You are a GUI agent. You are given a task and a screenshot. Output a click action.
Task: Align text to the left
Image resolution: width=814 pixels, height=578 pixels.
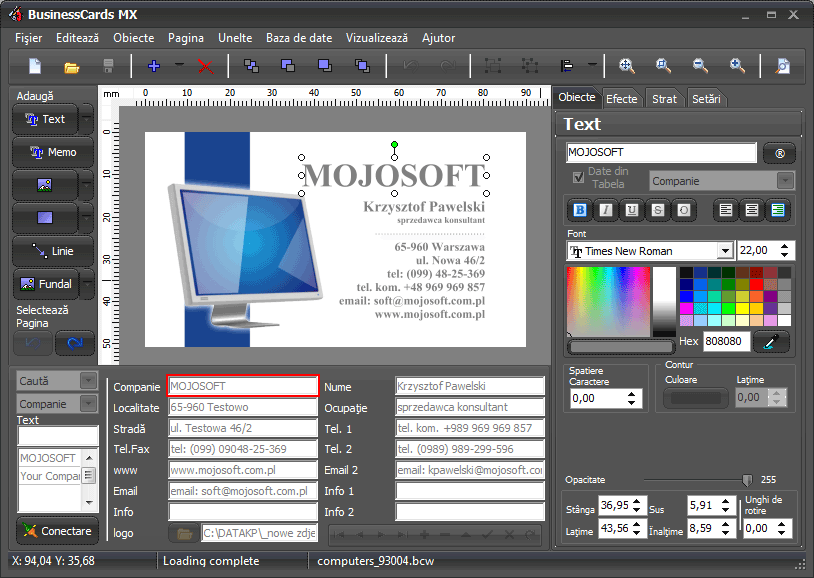click(x=726, y=210)
